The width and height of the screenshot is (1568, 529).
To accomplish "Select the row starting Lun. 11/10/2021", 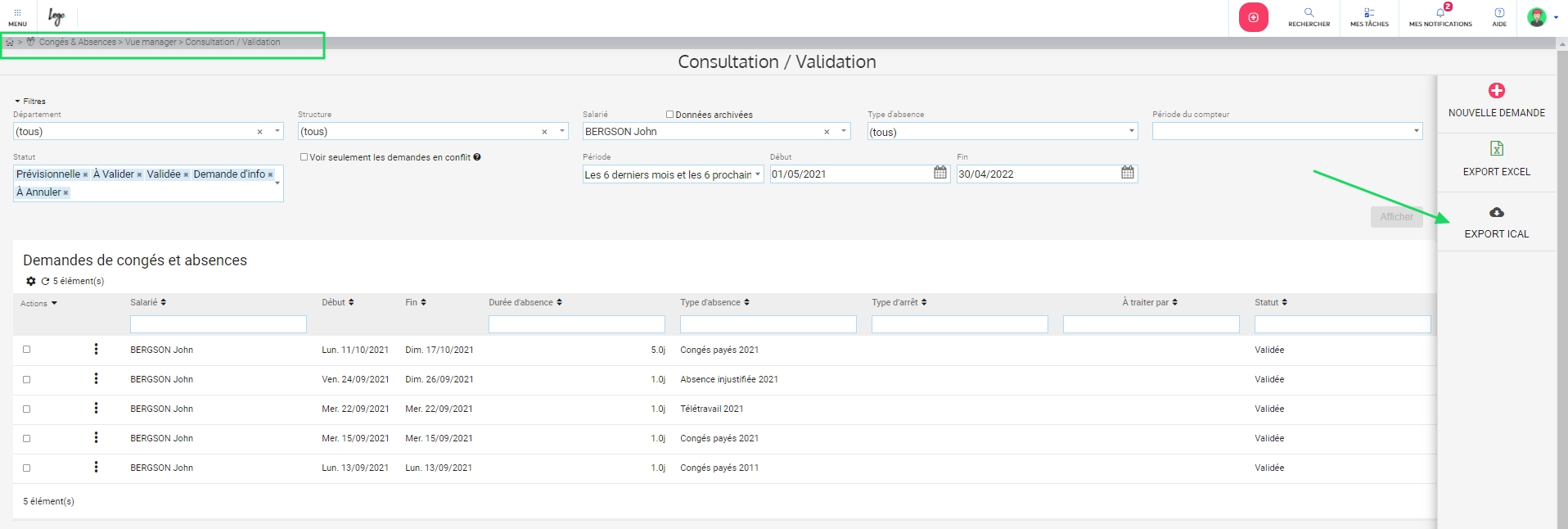I will click(26, 350).
